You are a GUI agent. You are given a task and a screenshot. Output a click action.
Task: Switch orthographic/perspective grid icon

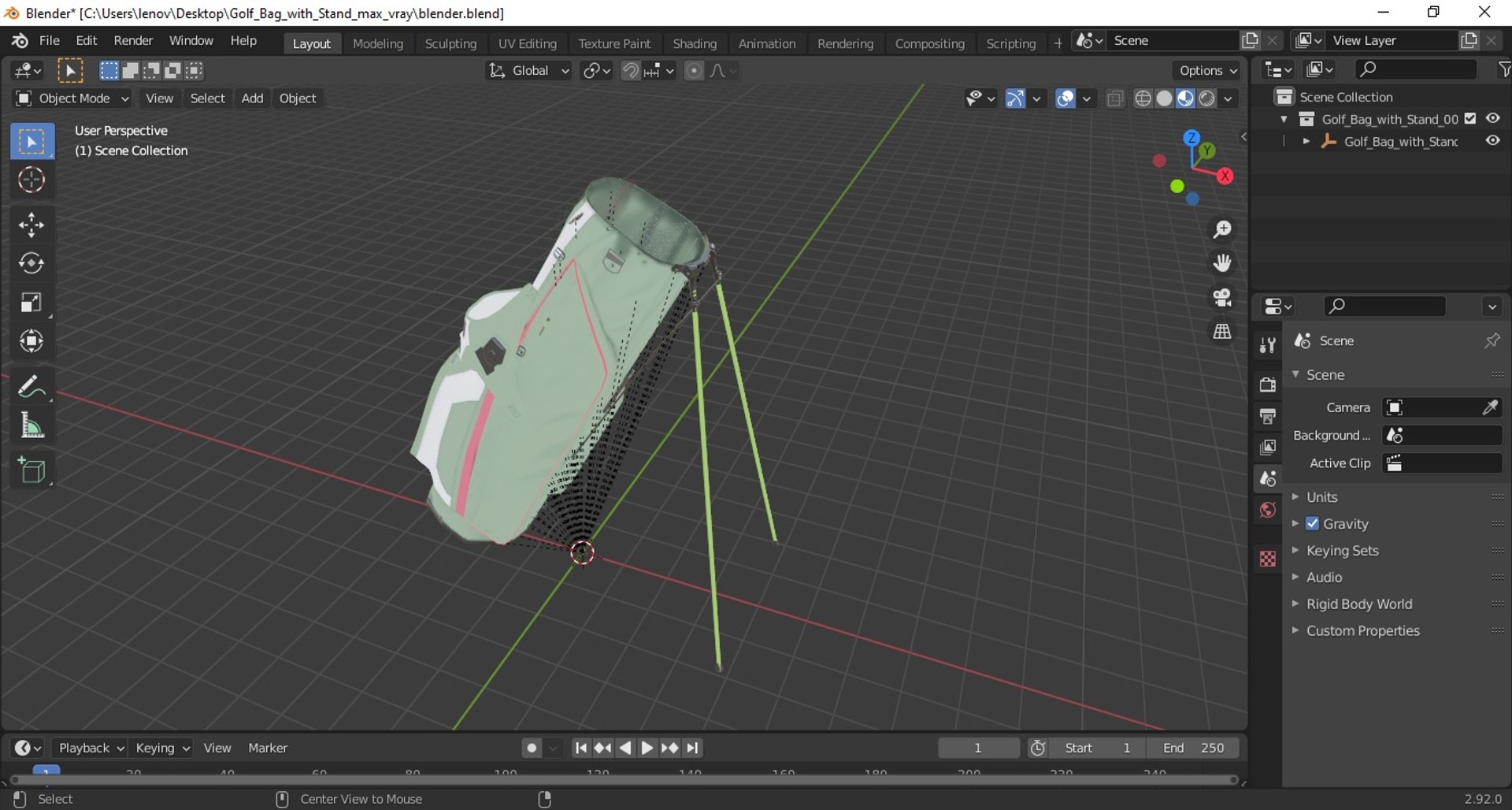(x=1222, y=332)
